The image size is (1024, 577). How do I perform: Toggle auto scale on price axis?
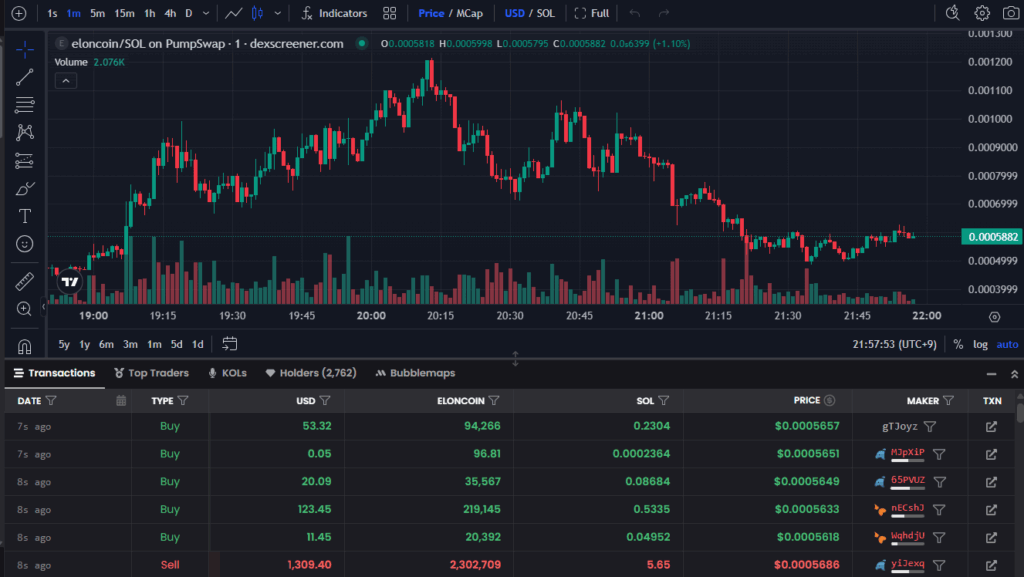pos(1007,344)
